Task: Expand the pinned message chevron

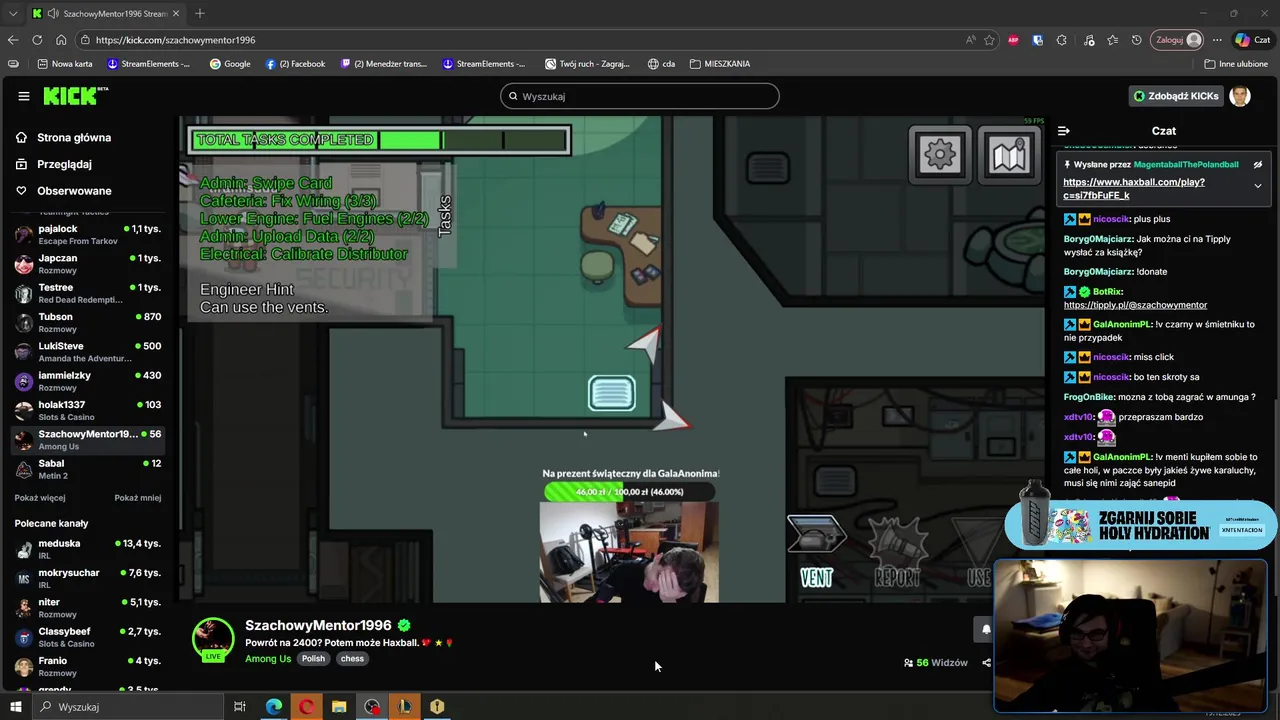Action: click(1258, 186)
